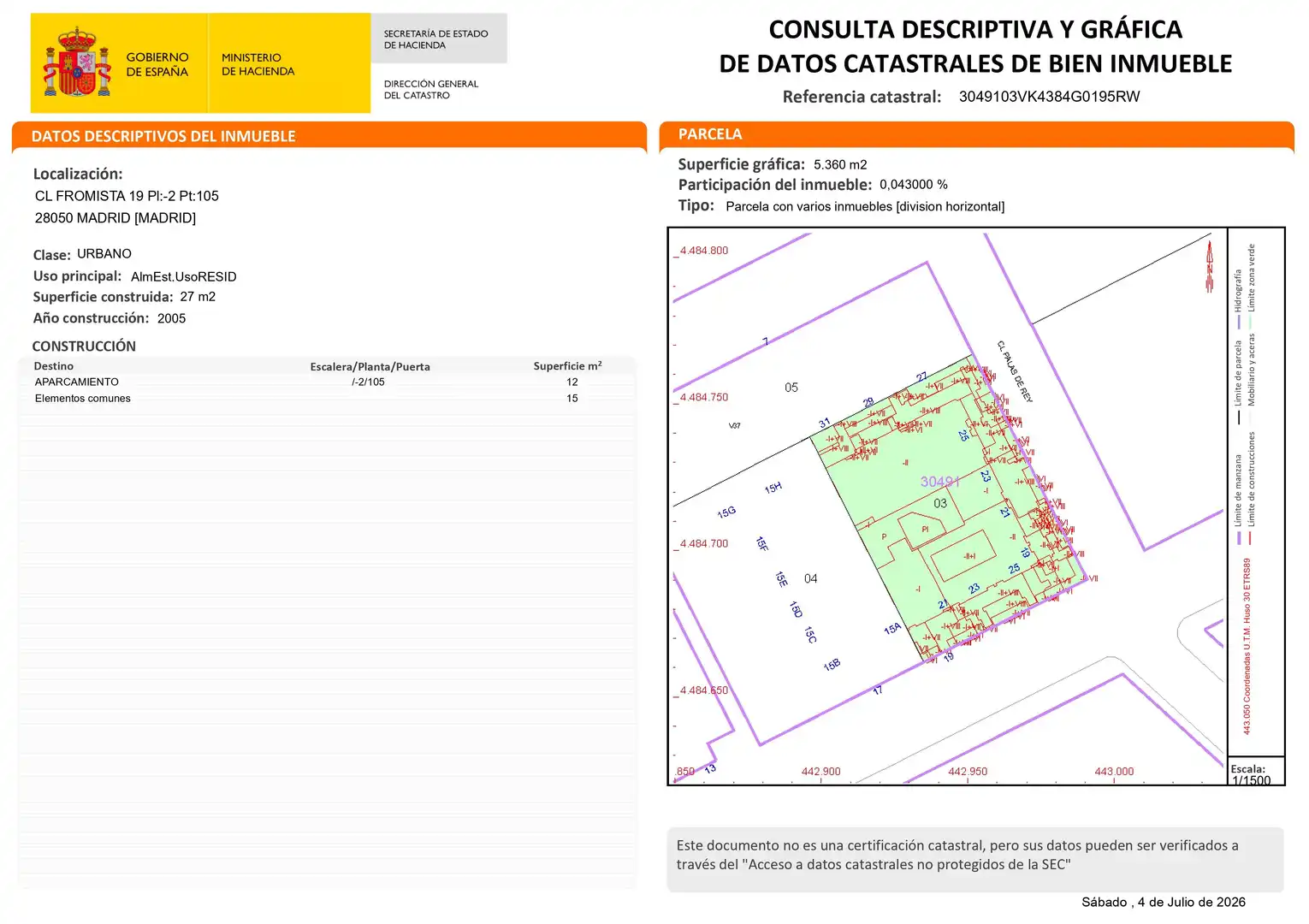The height and width of the screenshot is (924, 1309).
Task: Click the 4.484.700 coordinate label on map
Action: tap(704, 543)
